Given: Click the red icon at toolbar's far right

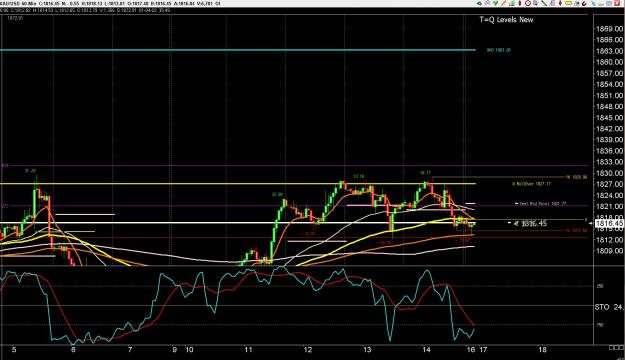Looking at the screenshot, I should [617, 3].
